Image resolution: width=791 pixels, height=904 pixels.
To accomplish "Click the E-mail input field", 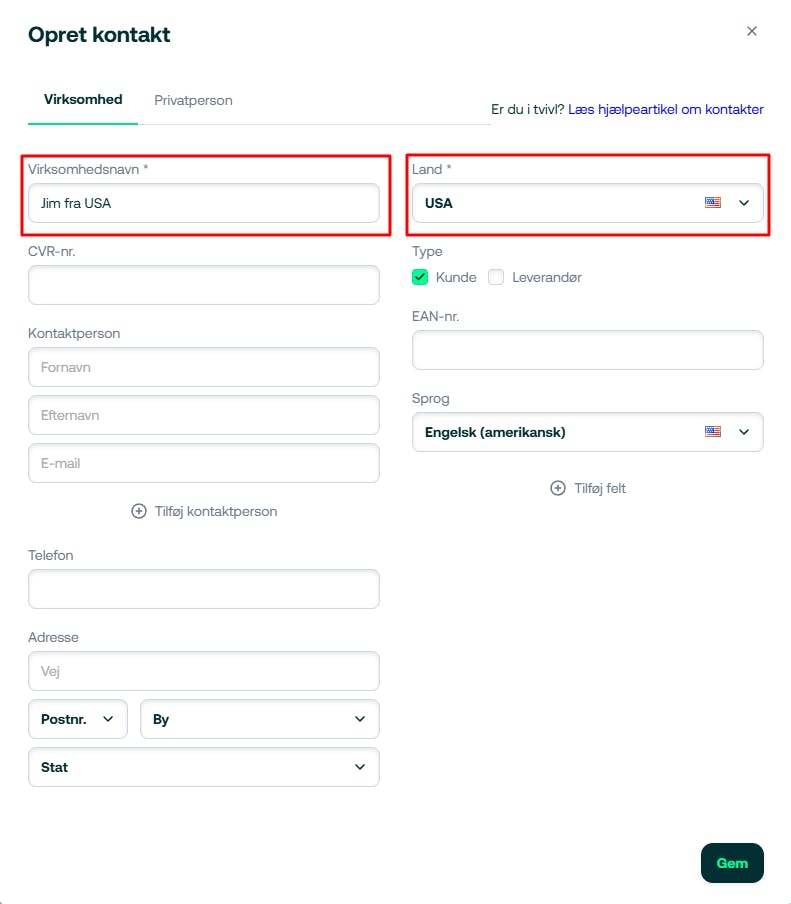I will point(204,463).
